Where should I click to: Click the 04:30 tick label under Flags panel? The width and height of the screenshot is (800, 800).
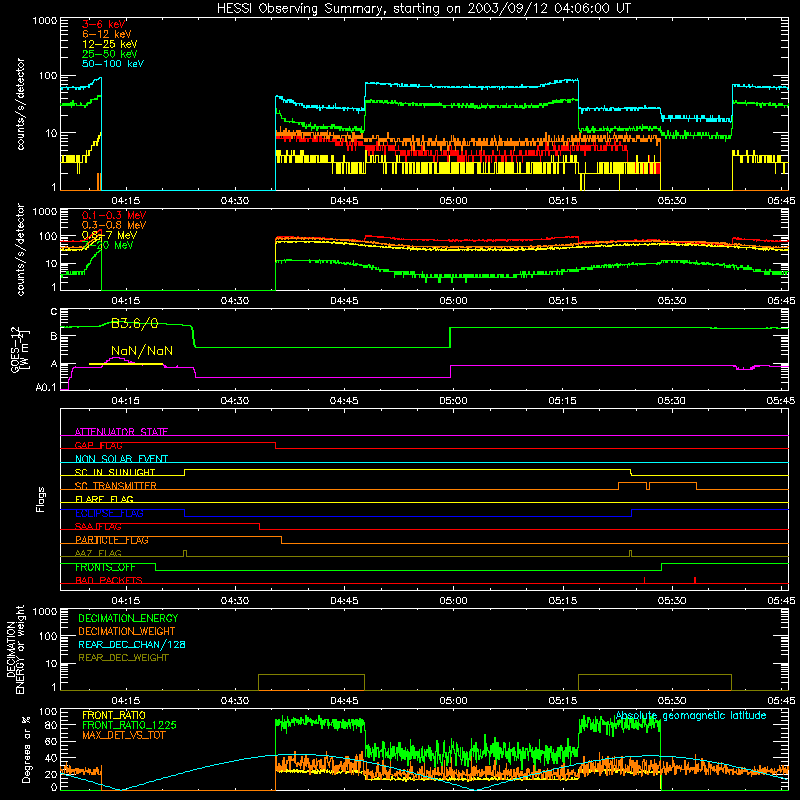click(235, 601)
